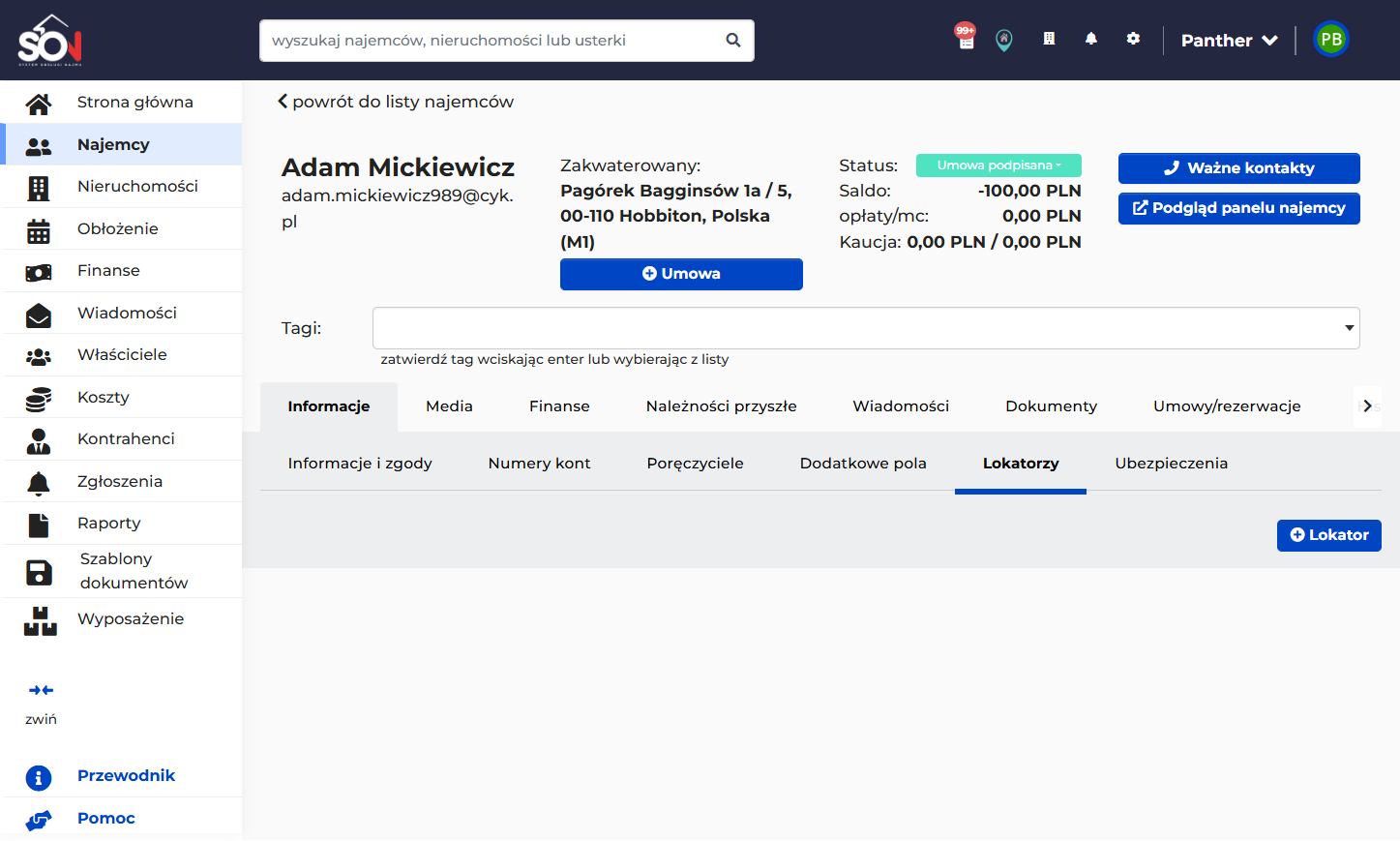Go back via powrót do listy najemców
Screen dimensions: 1400x841
(396, 102)
